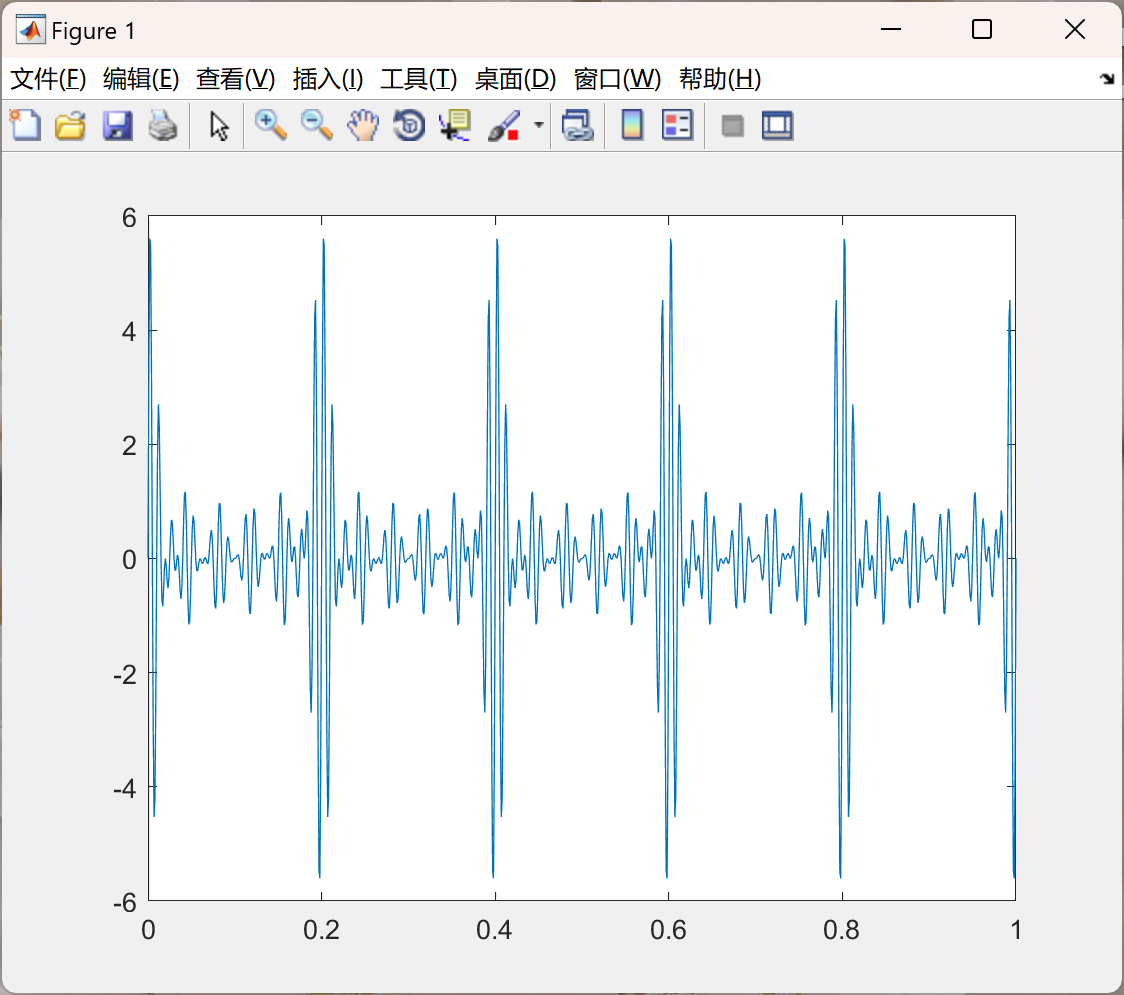Screen dimensions: 1124x995
Task: Click the y-axis label -6
Action: [x=125, y=903]
